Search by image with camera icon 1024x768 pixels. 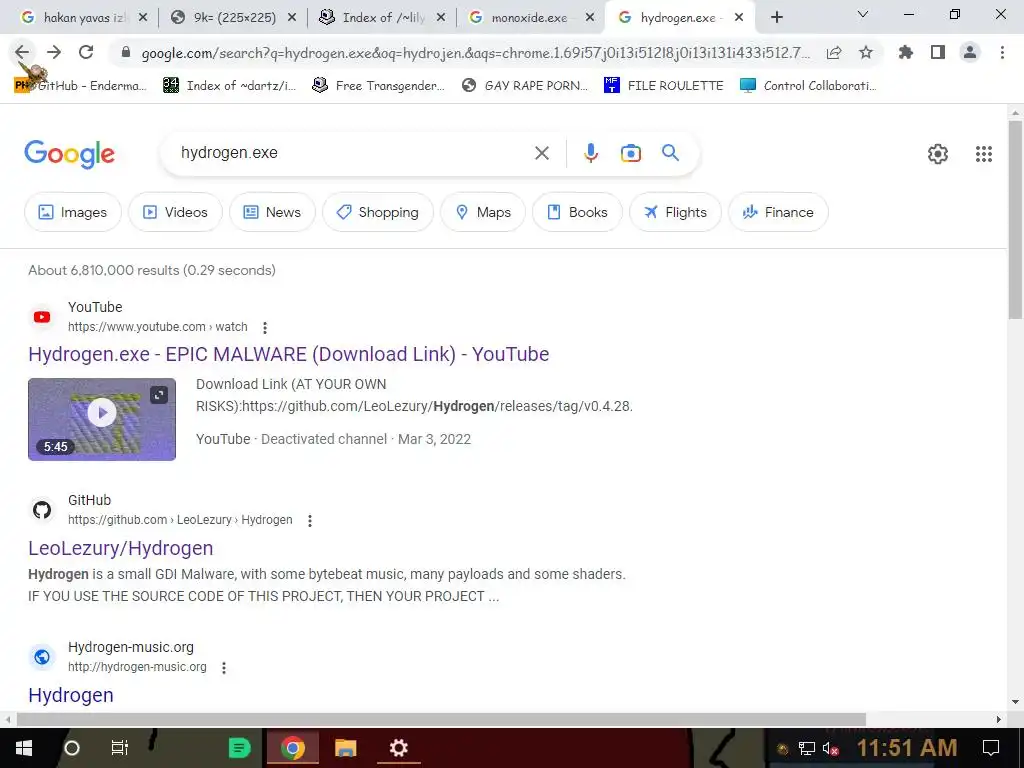click(x=630, y=153)
